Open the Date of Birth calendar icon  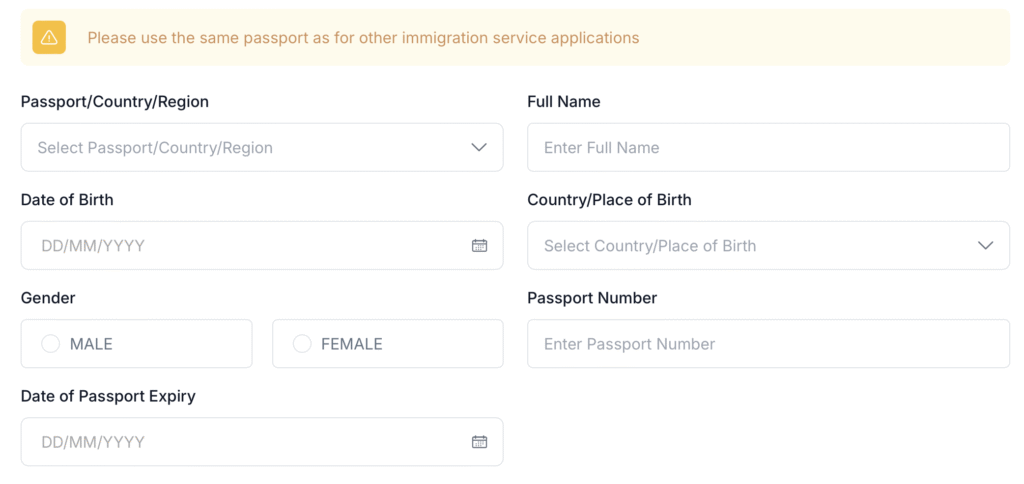click(479, 246)
